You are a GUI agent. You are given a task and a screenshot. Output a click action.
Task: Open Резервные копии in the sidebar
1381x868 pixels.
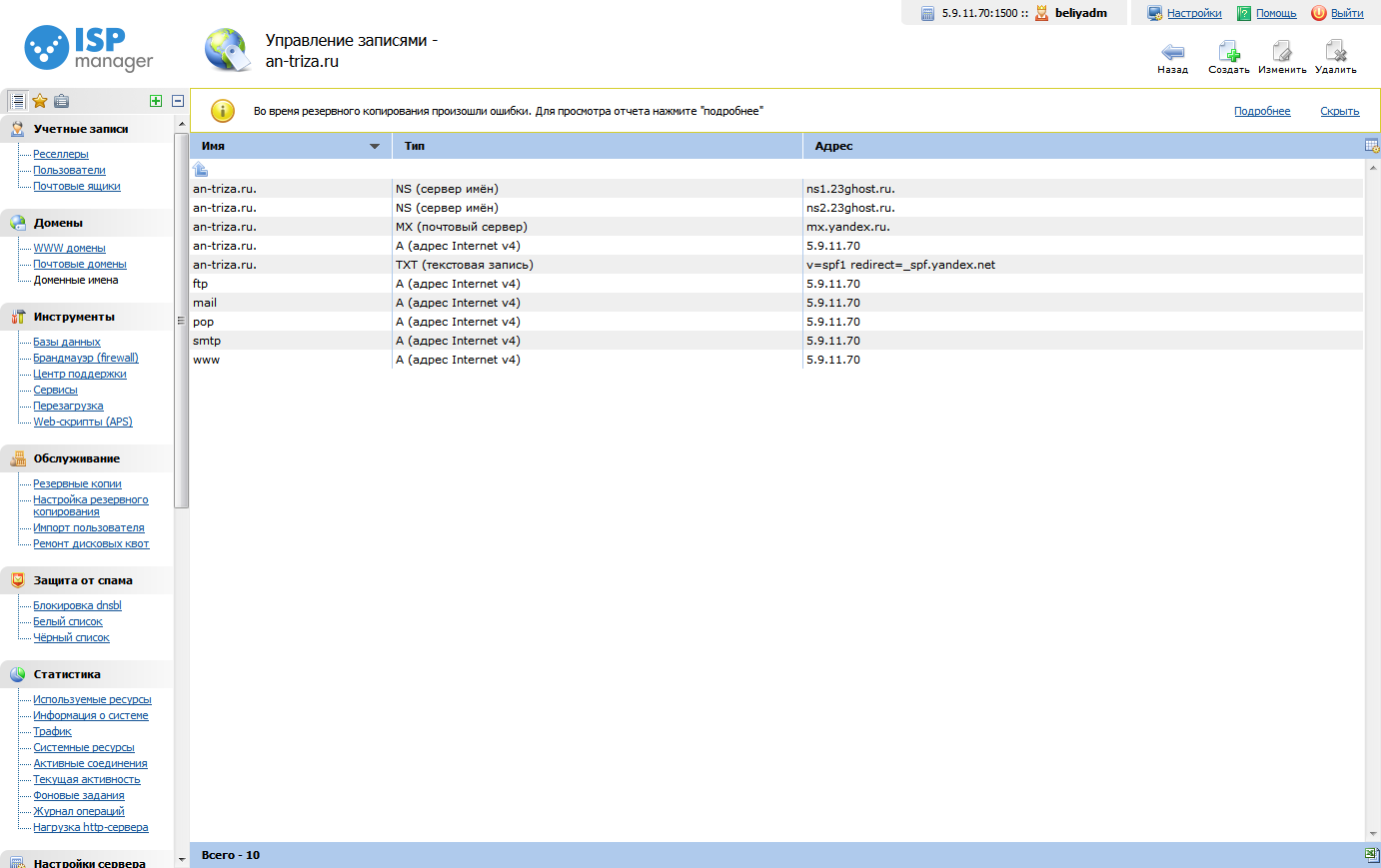[77, 483]
